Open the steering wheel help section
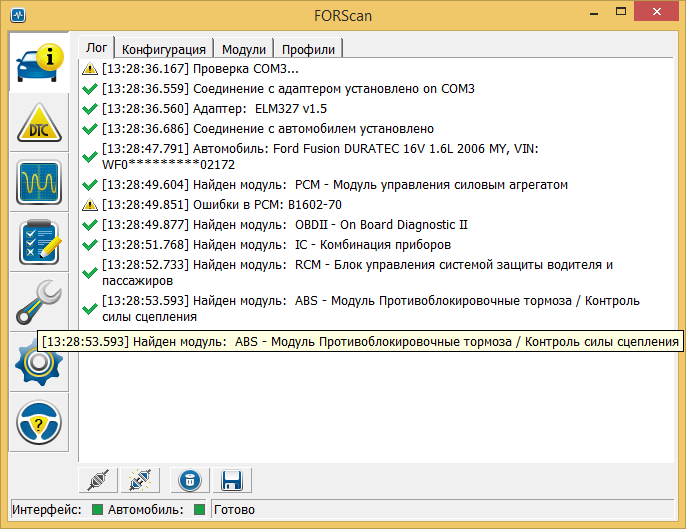The image size is (686, 529). (x=39, y=422)
